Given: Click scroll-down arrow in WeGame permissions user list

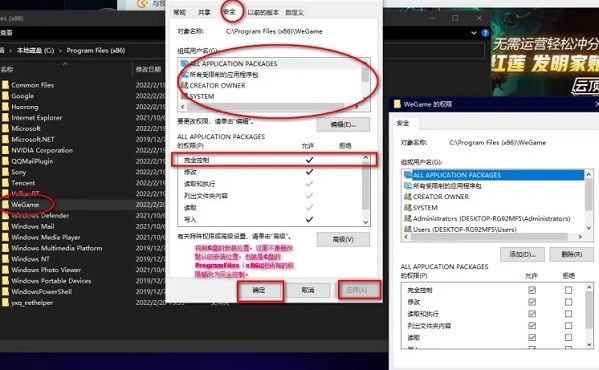Looking at the screenshot, I should 589,228.
